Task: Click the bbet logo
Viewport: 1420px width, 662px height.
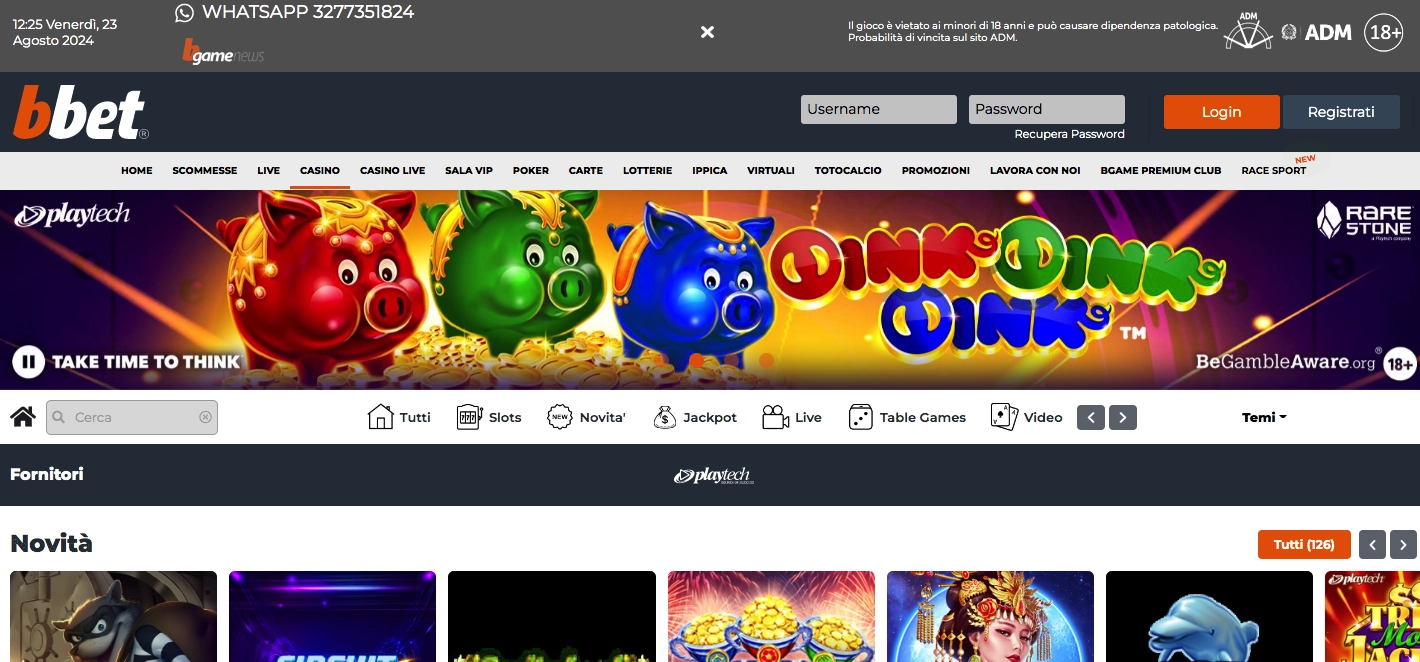Action: coord(80,113)
